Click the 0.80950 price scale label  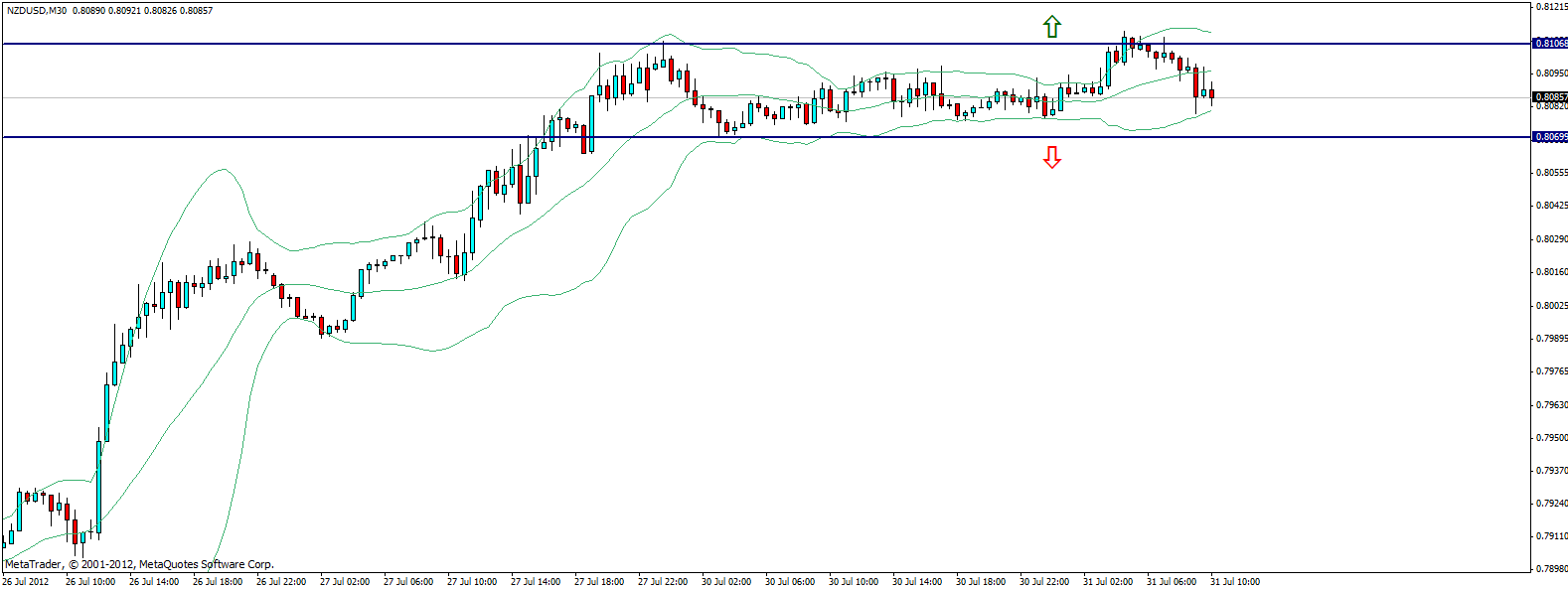(1551, 74)
